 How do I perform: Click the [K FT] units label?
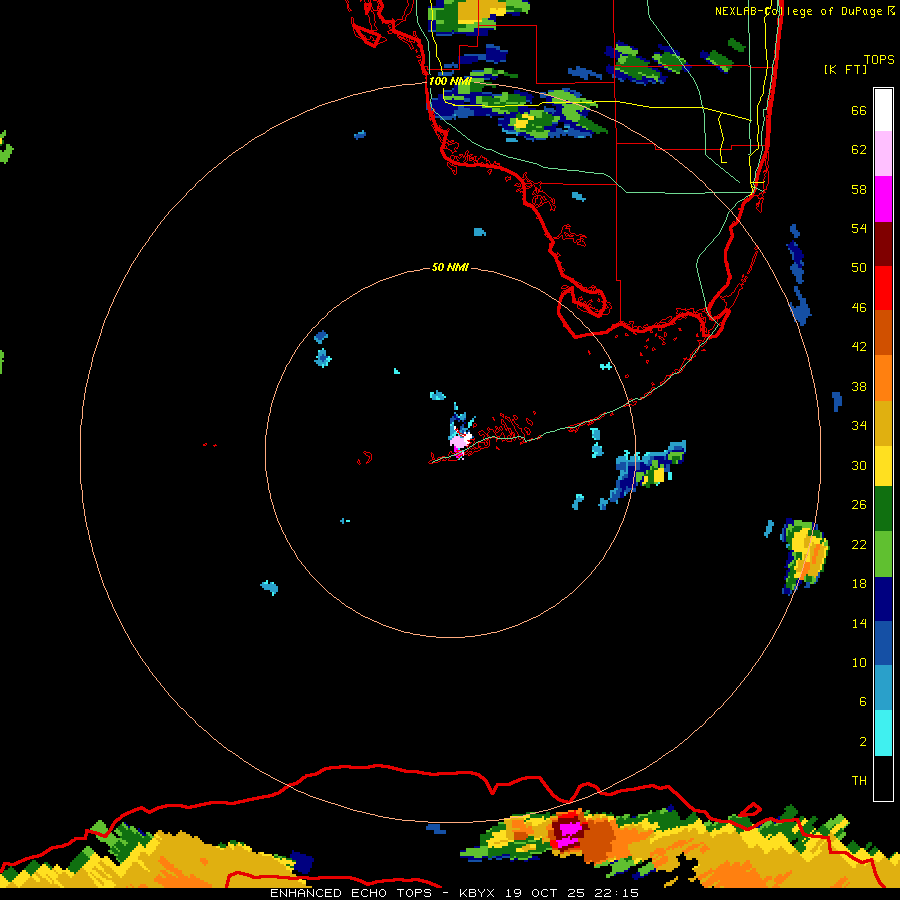(x=845, y=69)
